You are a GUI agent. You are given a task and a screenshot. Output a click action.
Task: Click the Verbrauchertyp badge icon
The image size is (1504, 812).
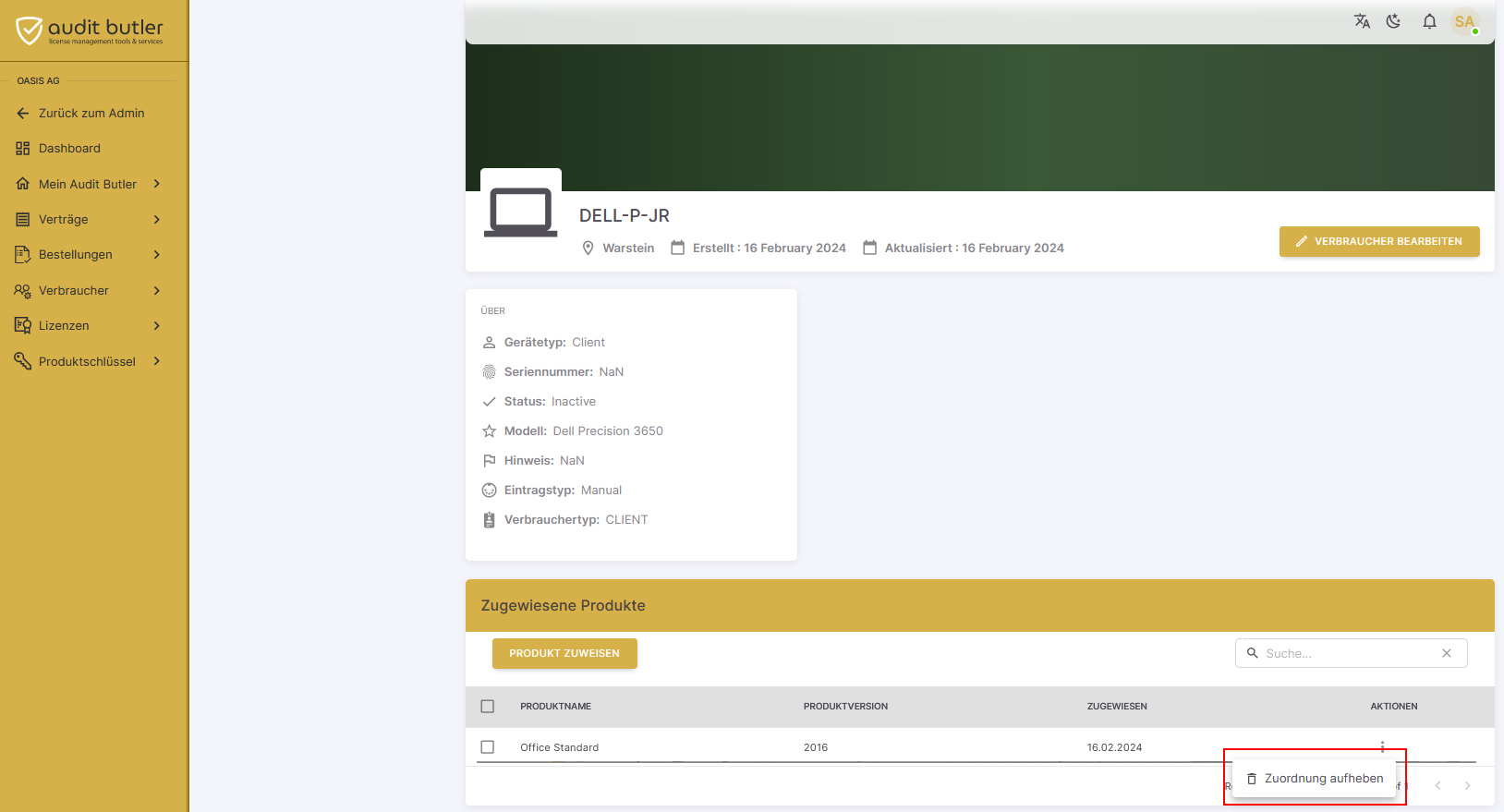pyautogui.click(x=490, y=520)
